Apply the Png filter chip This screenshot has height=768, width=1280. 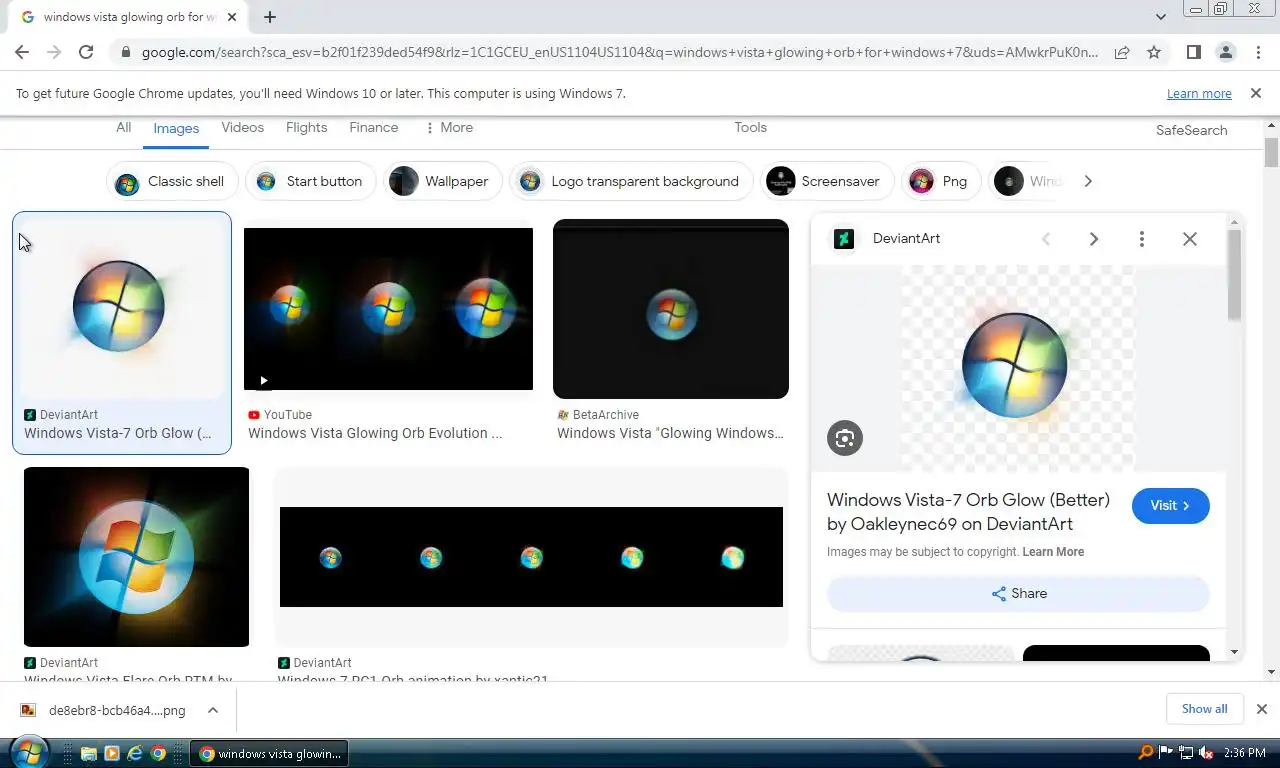pyautogui.click(x=940, y=181)
